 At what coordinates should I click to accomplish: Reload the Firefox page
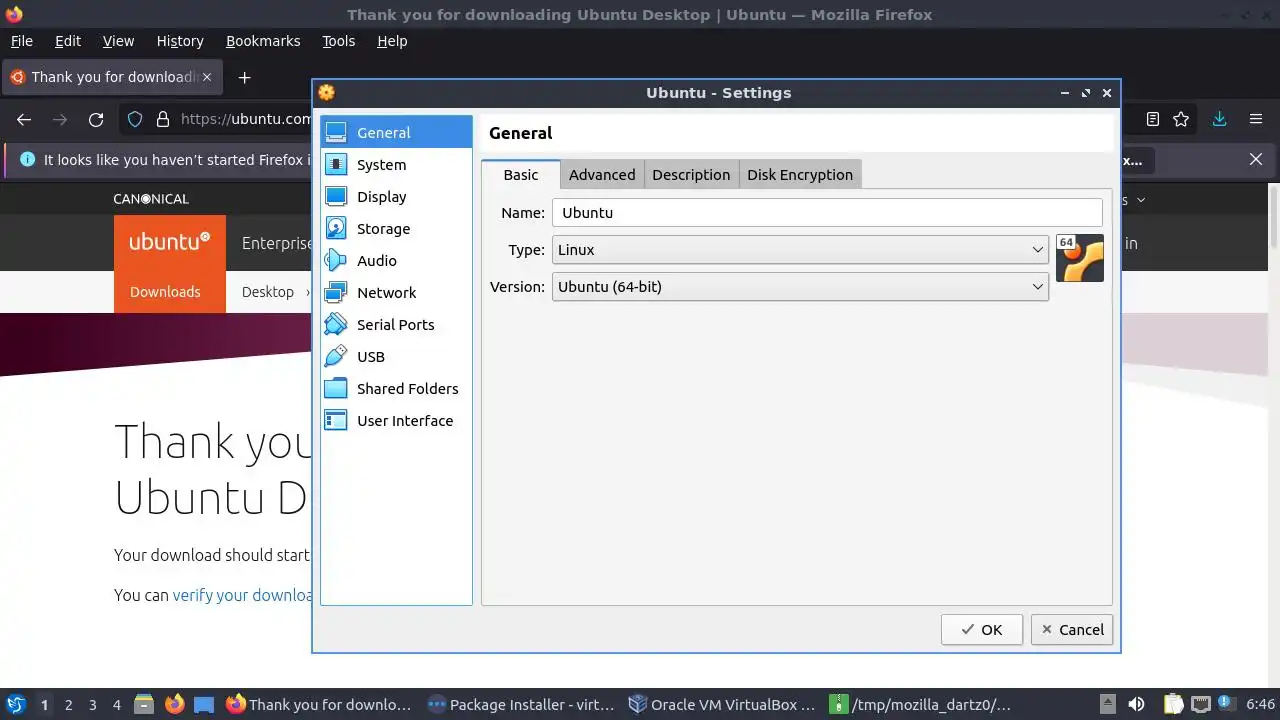[x=96, y=119]
